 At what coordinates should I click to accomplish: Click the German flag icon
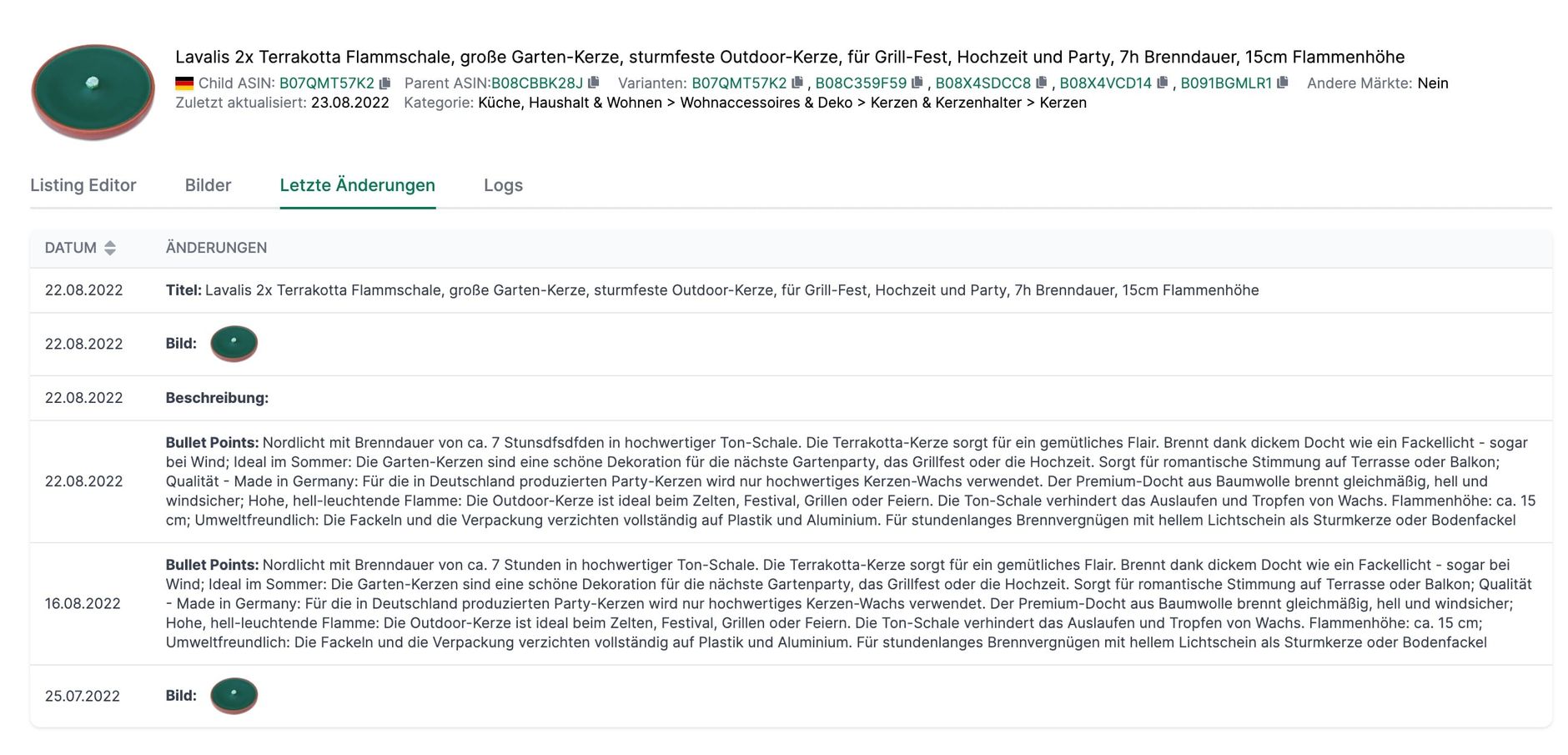[x=184, y=83]
